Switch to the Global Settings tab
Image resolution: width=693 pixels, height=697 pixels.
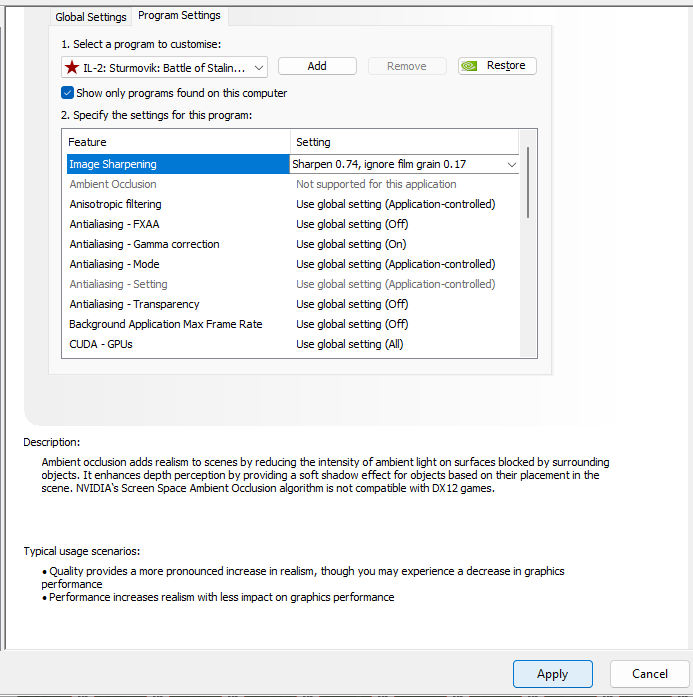pos(91,17)
